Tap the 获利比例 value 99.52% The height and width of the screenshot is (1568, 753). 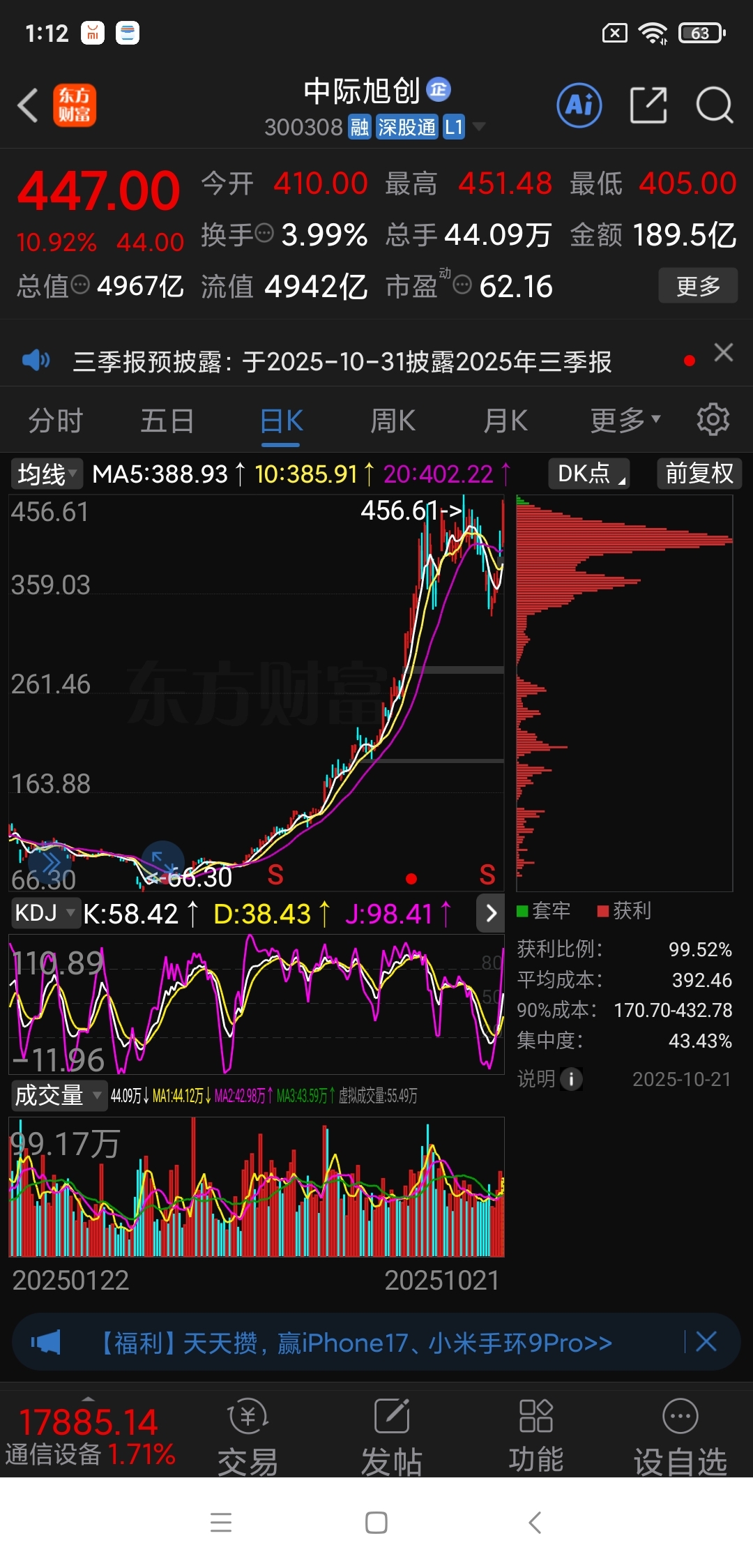[700, 949]
